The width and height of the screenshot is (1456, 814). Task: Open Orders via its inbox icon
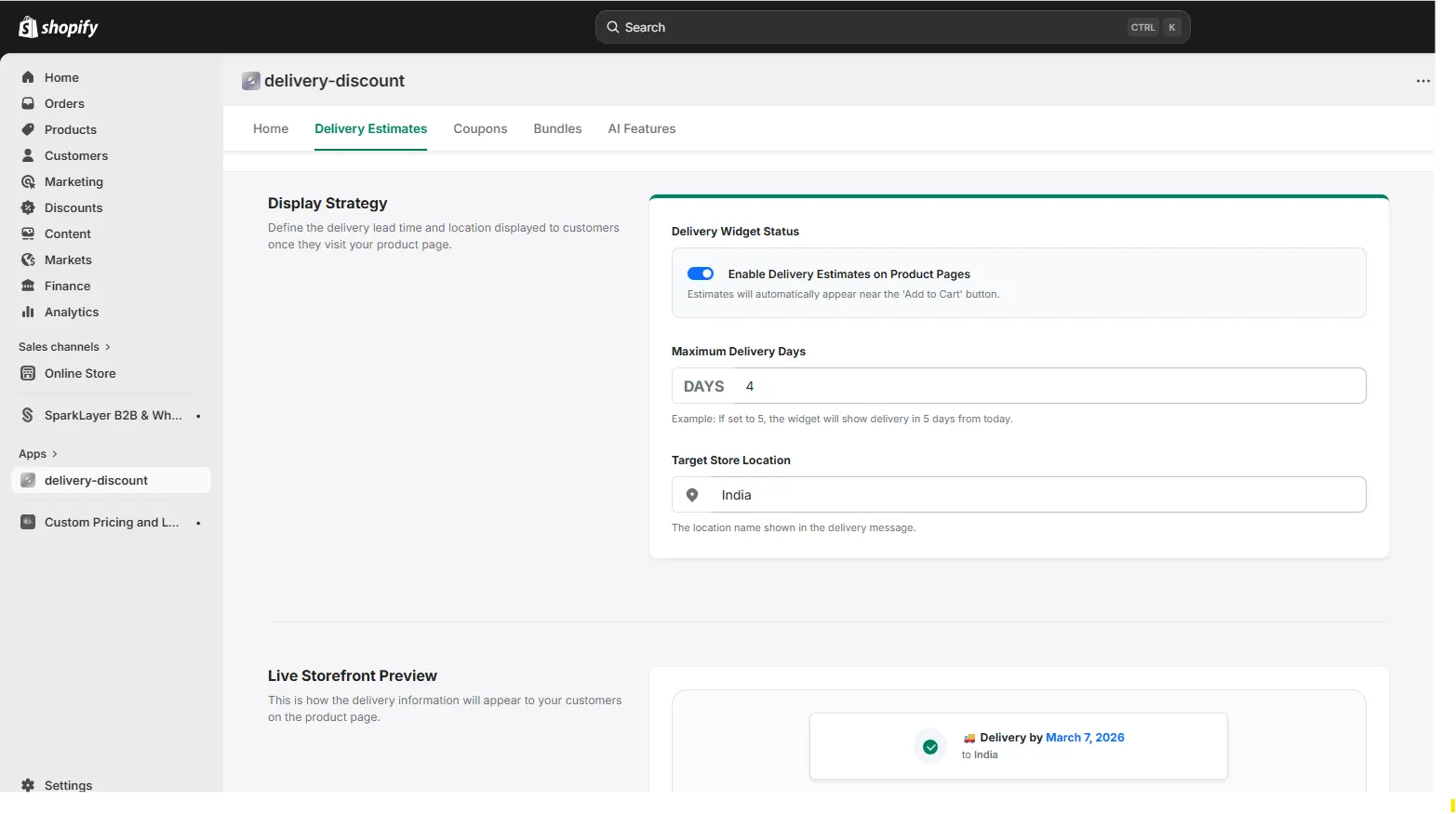[28, 103]
